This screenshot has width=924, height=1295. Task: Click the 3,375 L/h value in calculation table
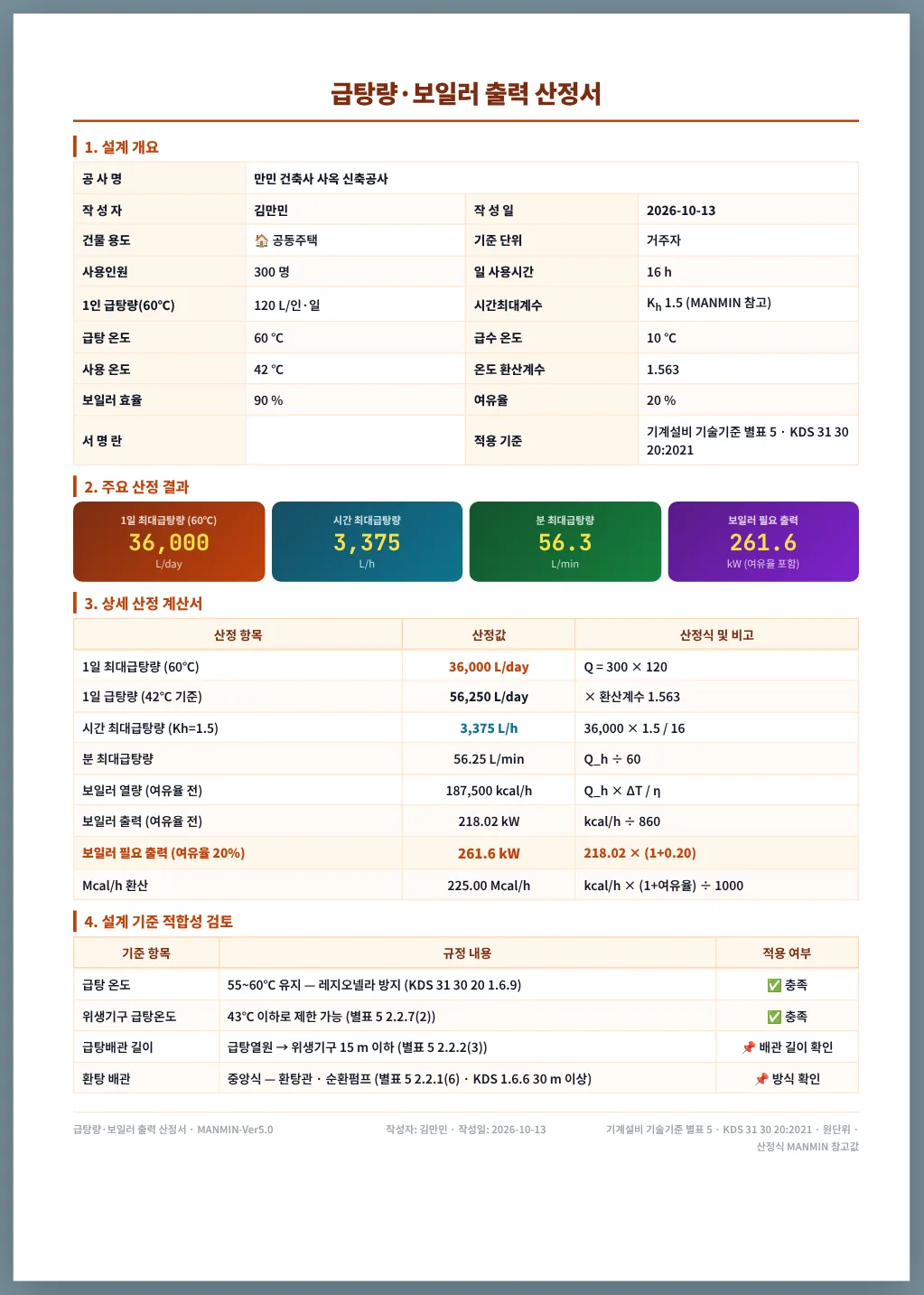[489, 728]
